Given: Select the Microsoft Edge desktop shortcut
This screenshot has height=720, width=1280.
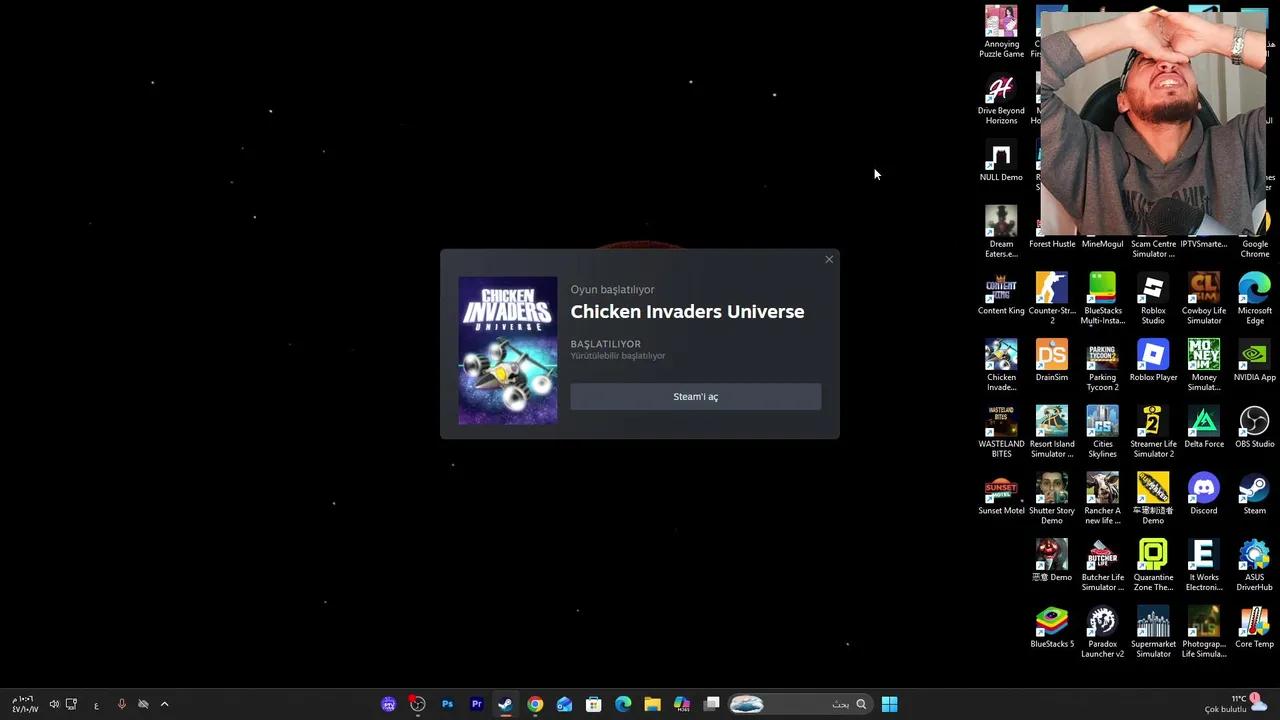Looking at the screenshot, I should 1254,298.
